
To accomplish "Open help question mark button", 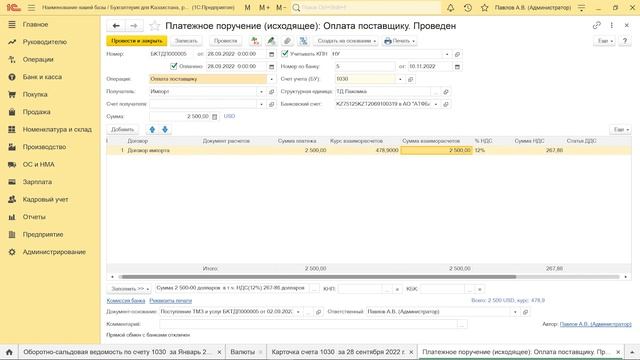I will tap(624, 41).
